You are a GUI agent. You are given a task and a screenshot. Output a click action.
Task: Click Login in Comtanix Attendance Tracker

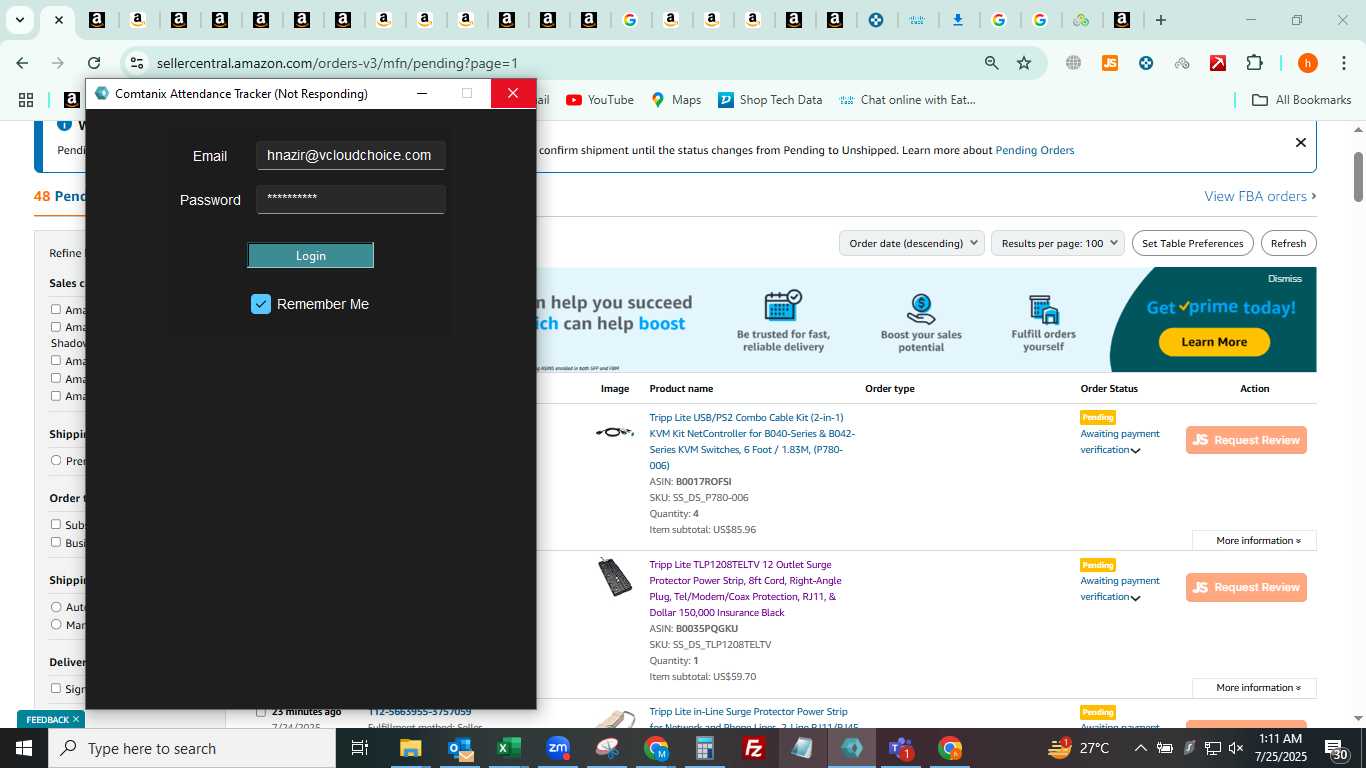[311, 256]
